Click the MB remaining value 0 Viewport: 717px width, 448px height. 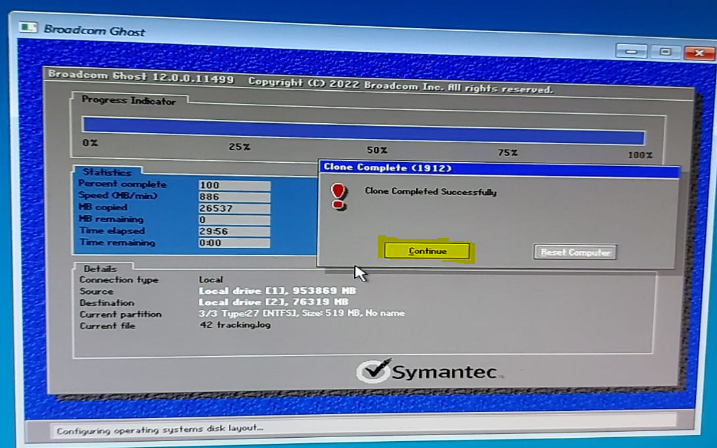[x=234, y=219]
